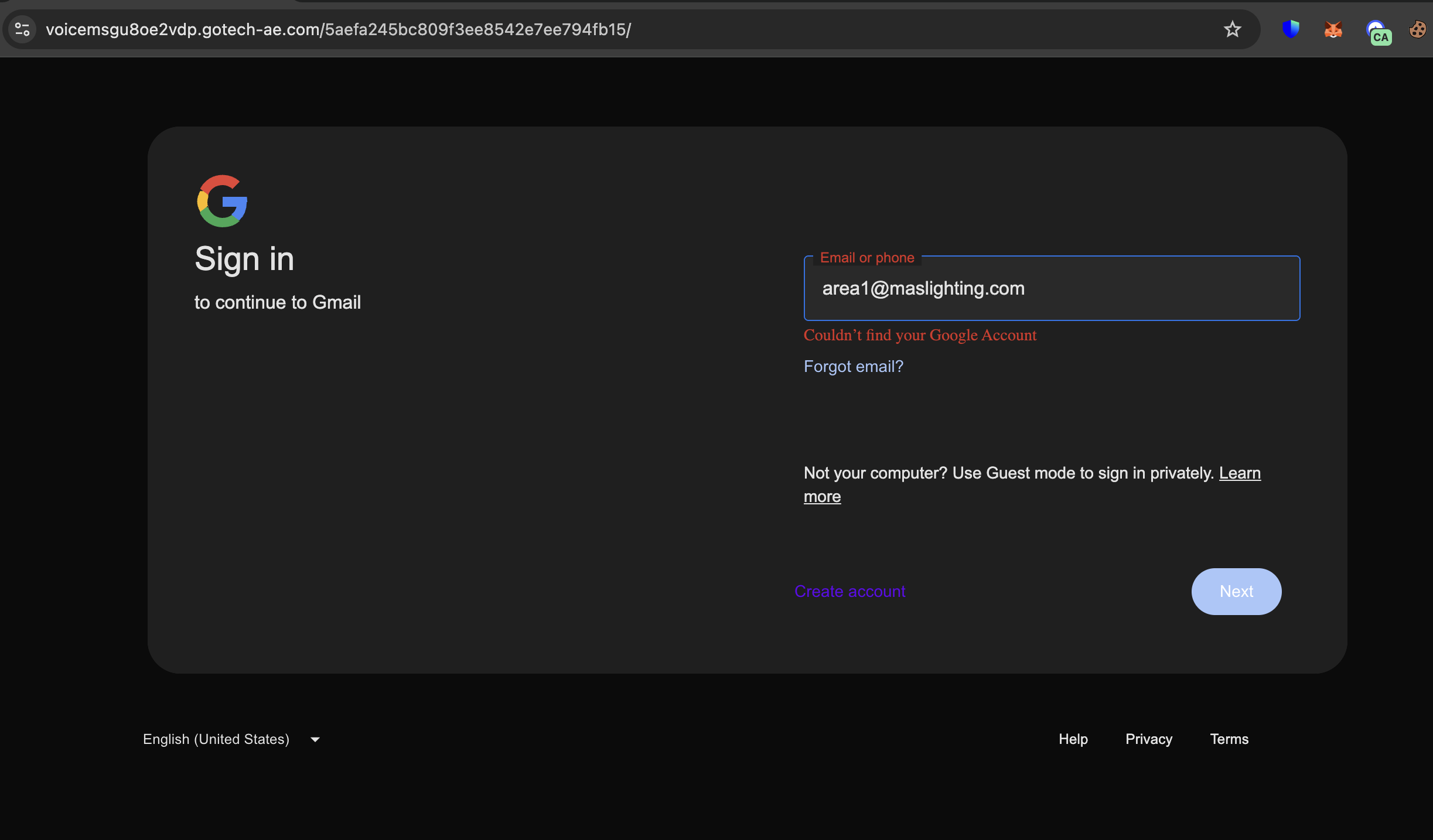Open the site information icon in address bar
Viewport: 1433px width, 840px height.
point(22,29)
